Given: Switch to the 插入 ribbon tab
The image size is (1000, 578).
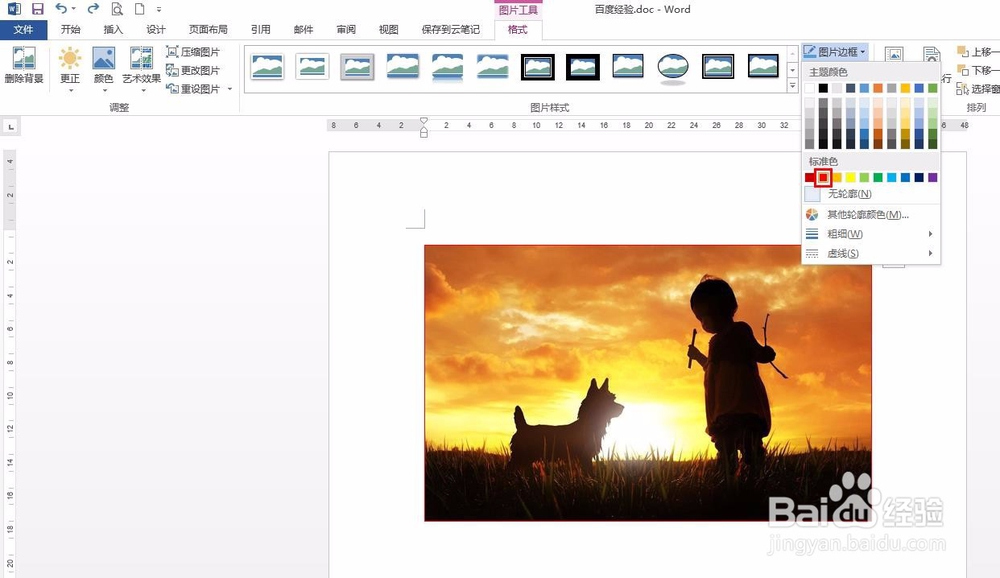Looking at the screenshot, I should tap(113, 29).
